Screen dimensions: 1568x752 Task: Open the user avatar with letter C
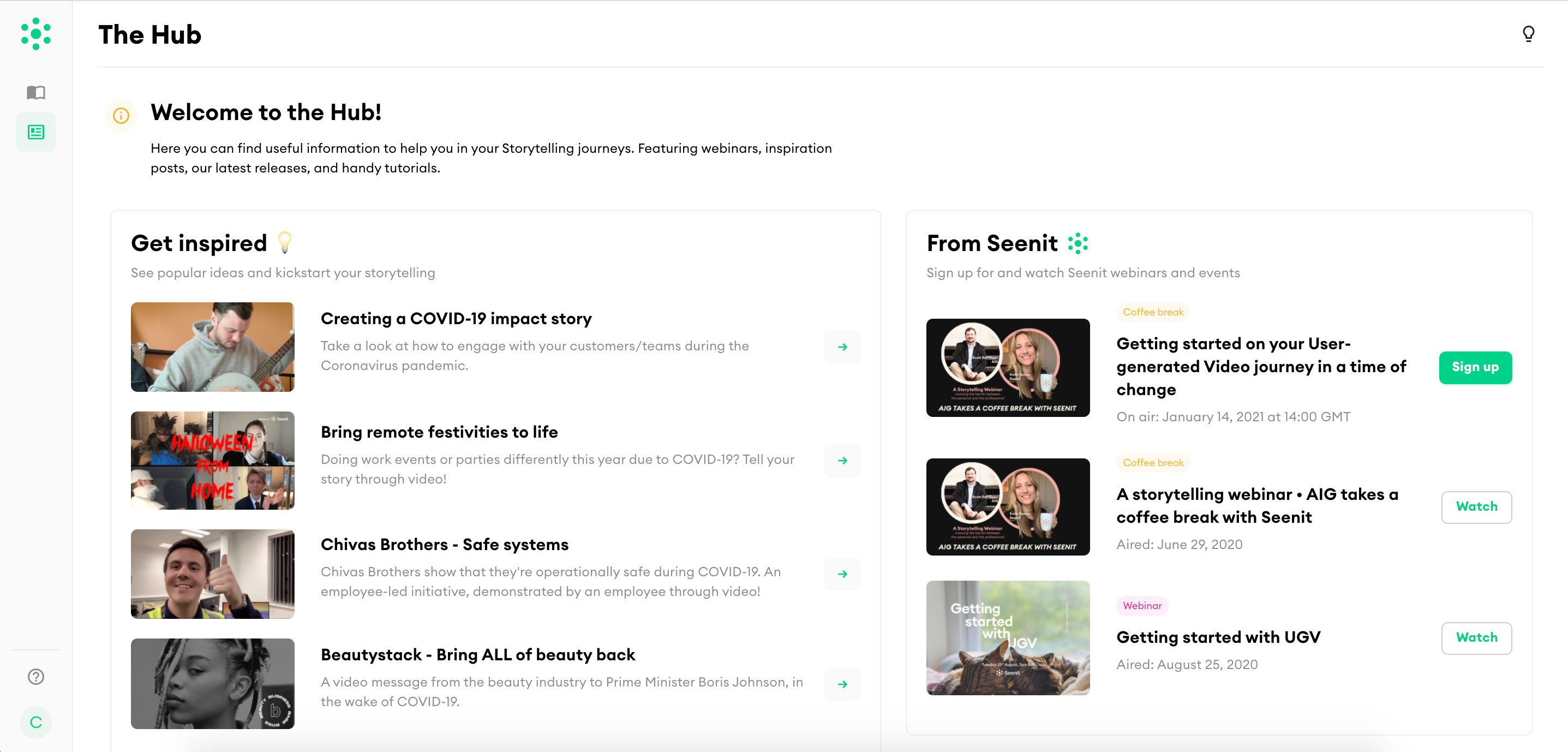[36, 722]
